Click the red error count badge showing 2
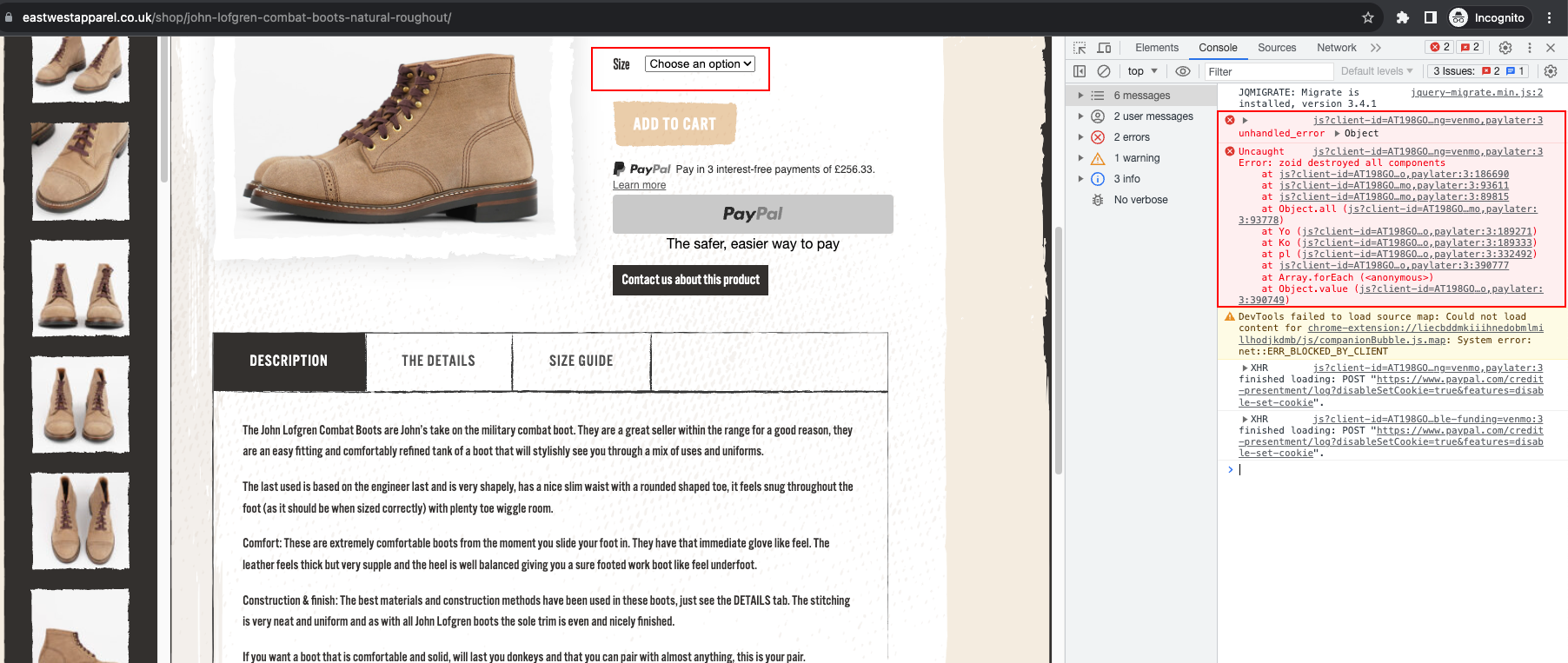Image resolution: width=1568 pixels, height=663 pixels. [x=1440, y=47]
